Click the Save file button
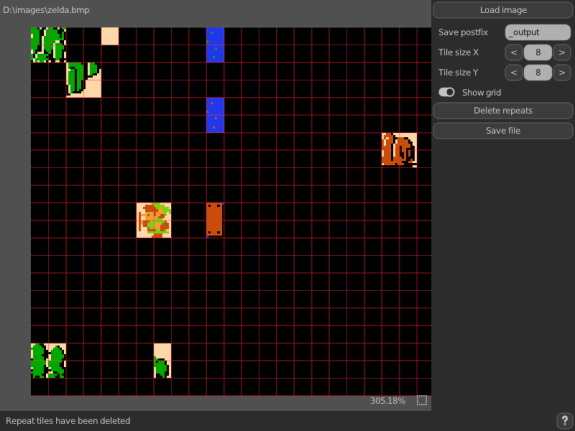The image size is (575, 431). coord(503,131)
